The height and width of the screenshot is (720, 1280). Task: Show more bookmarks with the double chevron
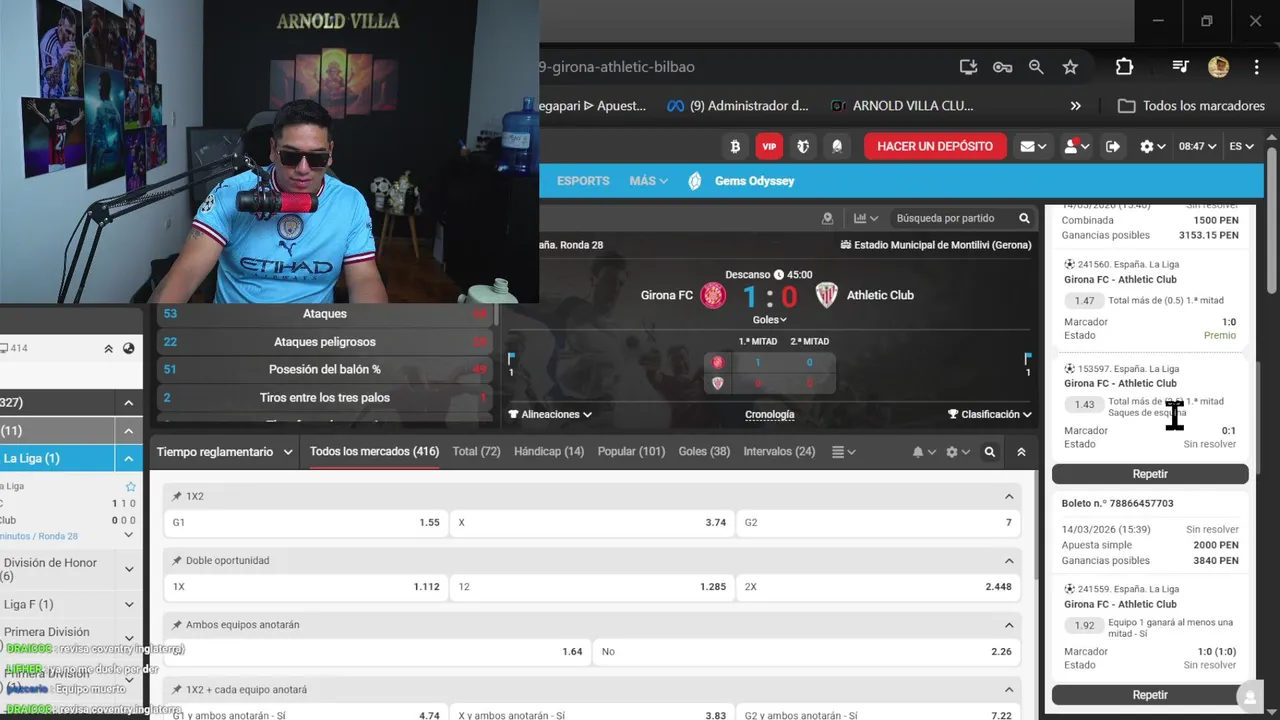pos(1075,106)
